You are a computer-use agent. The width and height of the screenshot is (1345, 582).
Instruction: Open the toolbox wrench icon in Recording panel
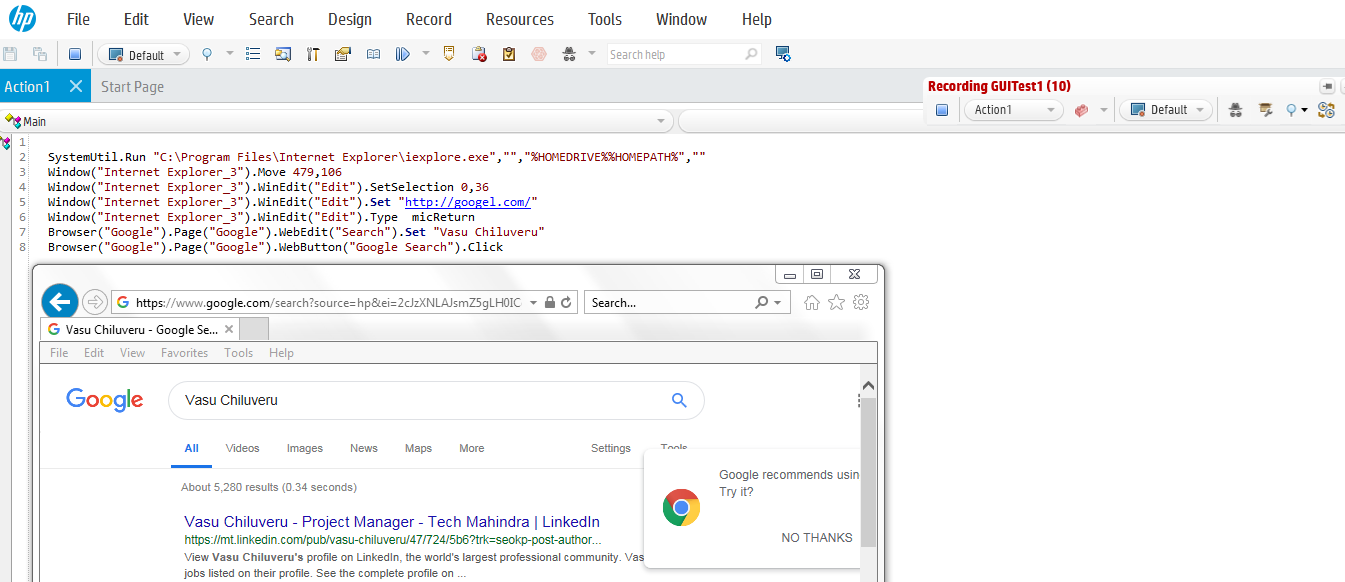click(1264, 110)
